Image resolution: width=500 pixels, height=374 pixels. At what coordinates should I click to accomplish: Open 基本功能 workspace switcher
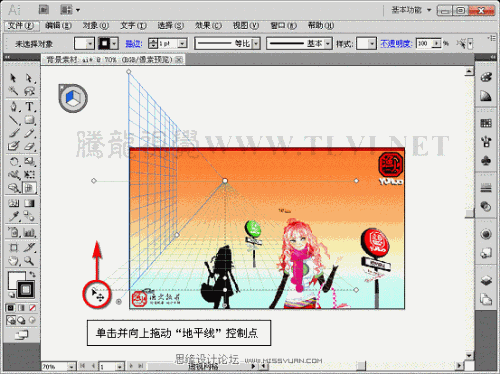(x=411, y=10)
